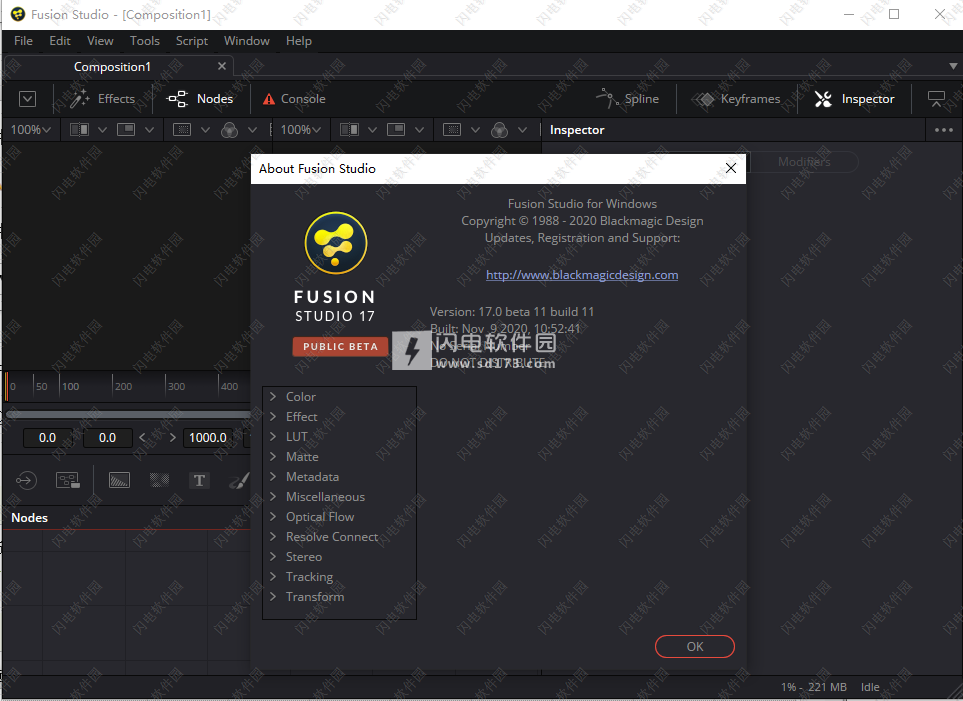Toggle the Nodes panel button

(x=200, y=99)
